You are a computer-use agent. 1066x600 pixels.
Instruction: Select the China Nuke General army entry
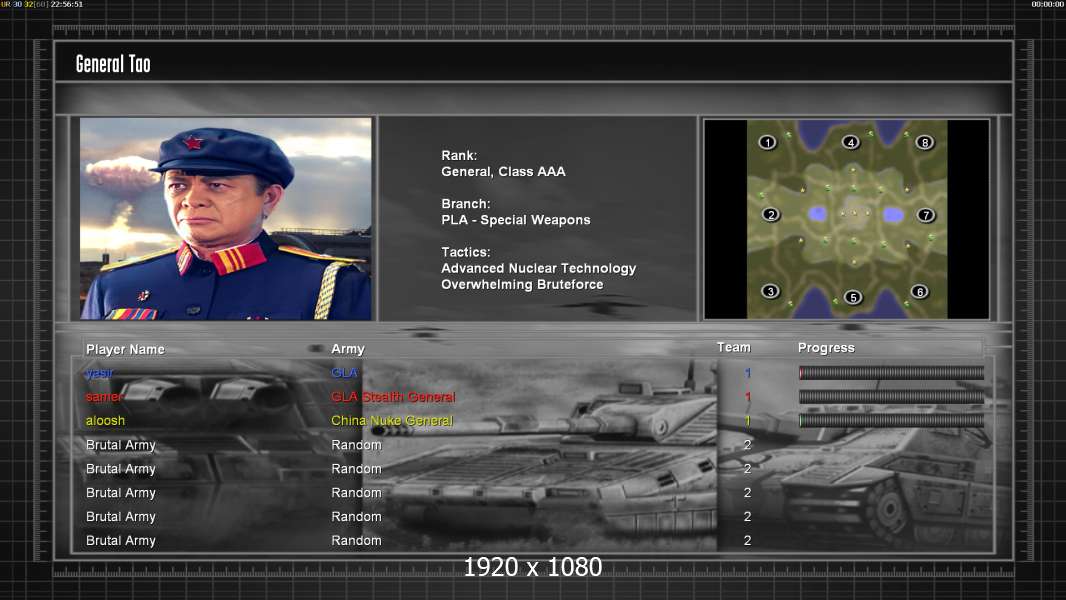point(392,421)
